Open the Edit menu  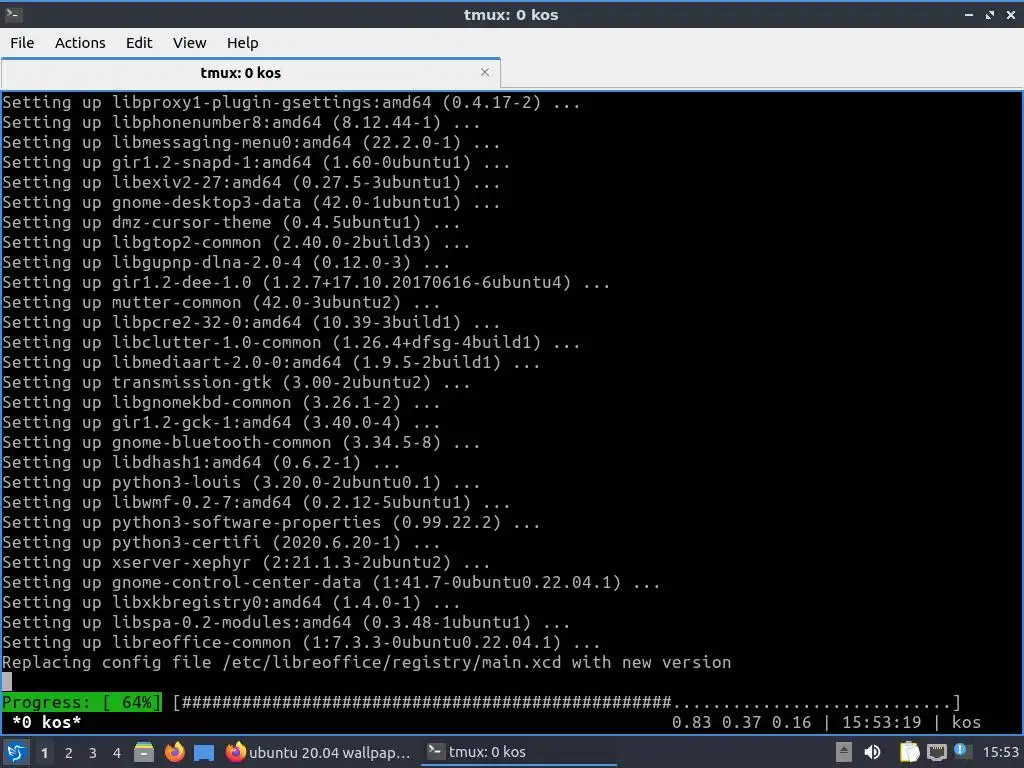(138, 43)
